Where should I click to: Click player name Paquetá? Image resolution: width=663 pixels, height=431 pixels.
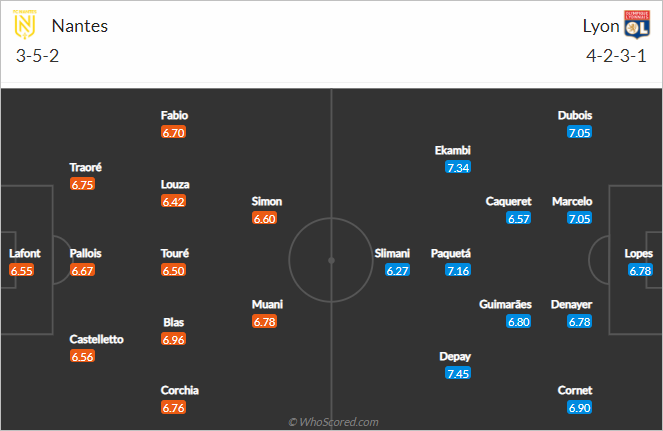click(451, 253)
